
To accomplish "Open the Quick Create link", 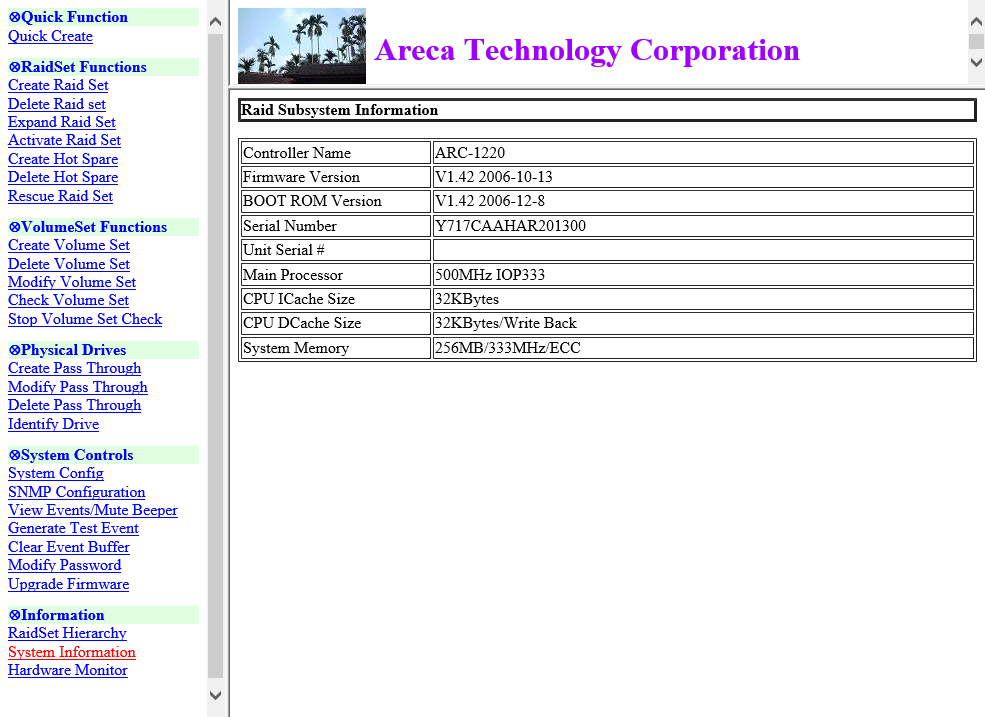I will pos(50,36).
